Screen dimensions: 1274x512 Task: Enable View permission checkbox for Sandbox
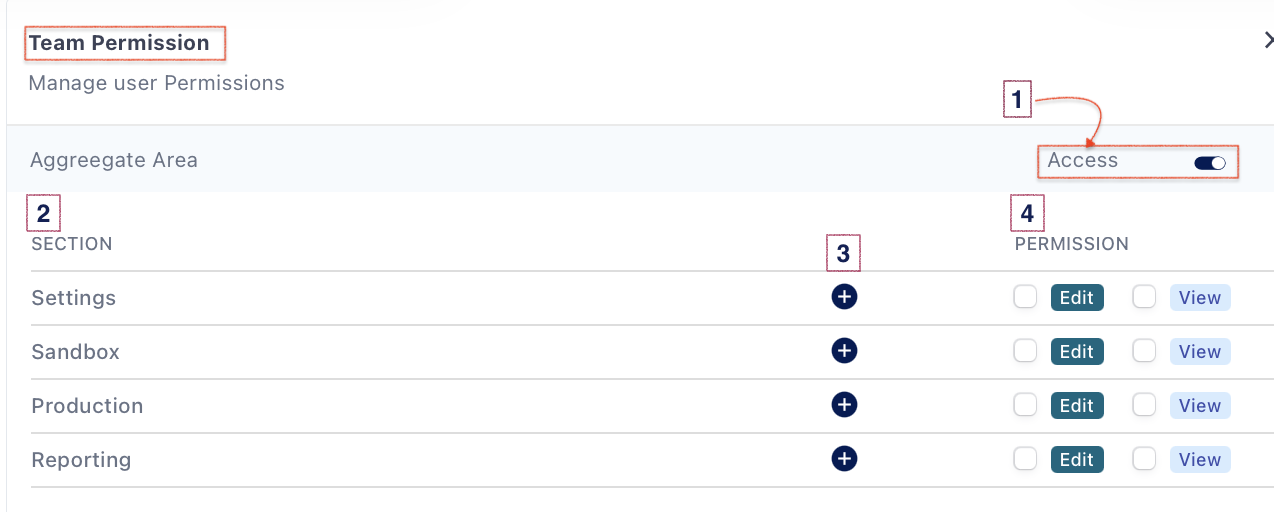[1144, 351]
